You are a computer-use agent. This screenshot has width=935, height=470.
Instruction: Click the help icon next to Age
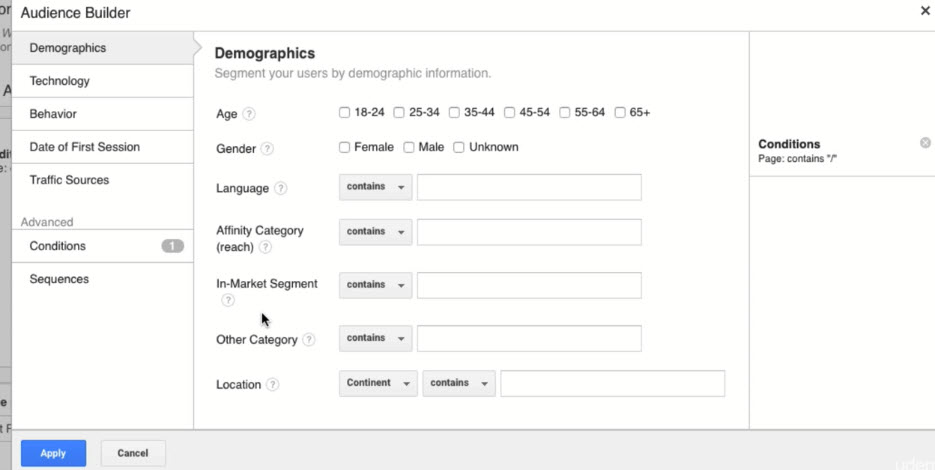[x=249, y=114]
